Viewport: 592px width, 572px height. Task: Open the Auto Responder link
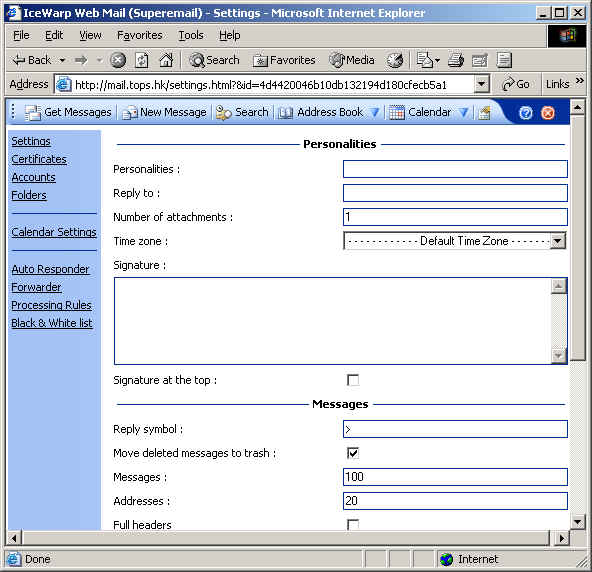(50, 269)
